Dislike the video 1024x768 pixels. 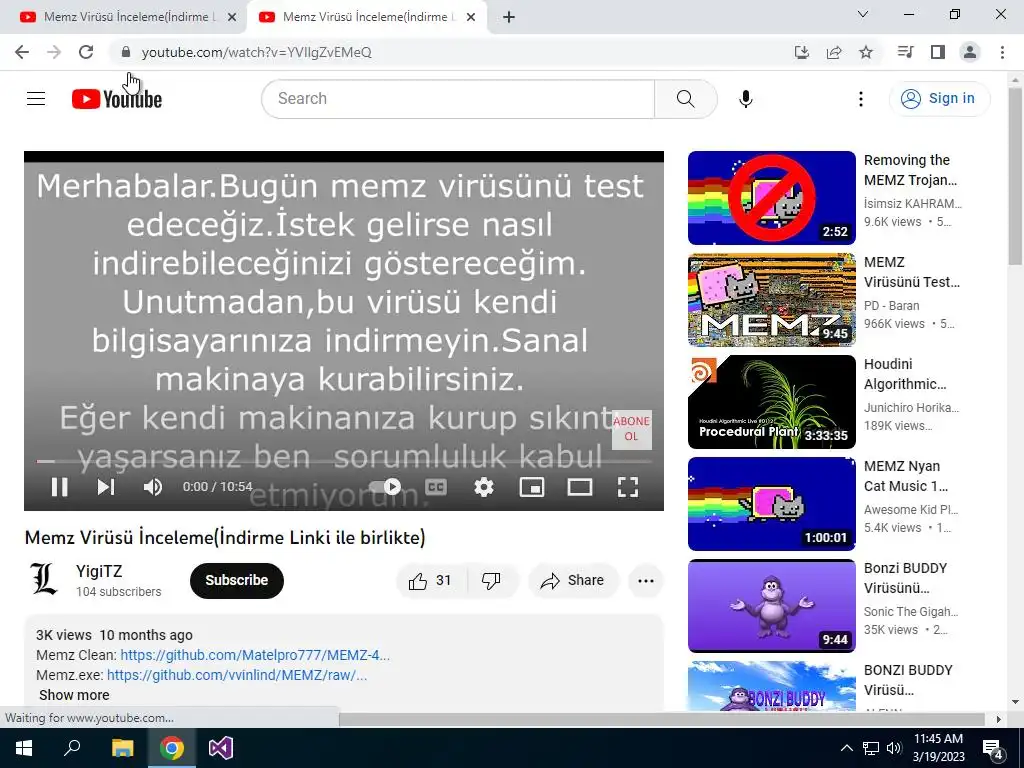click(492, 581)
